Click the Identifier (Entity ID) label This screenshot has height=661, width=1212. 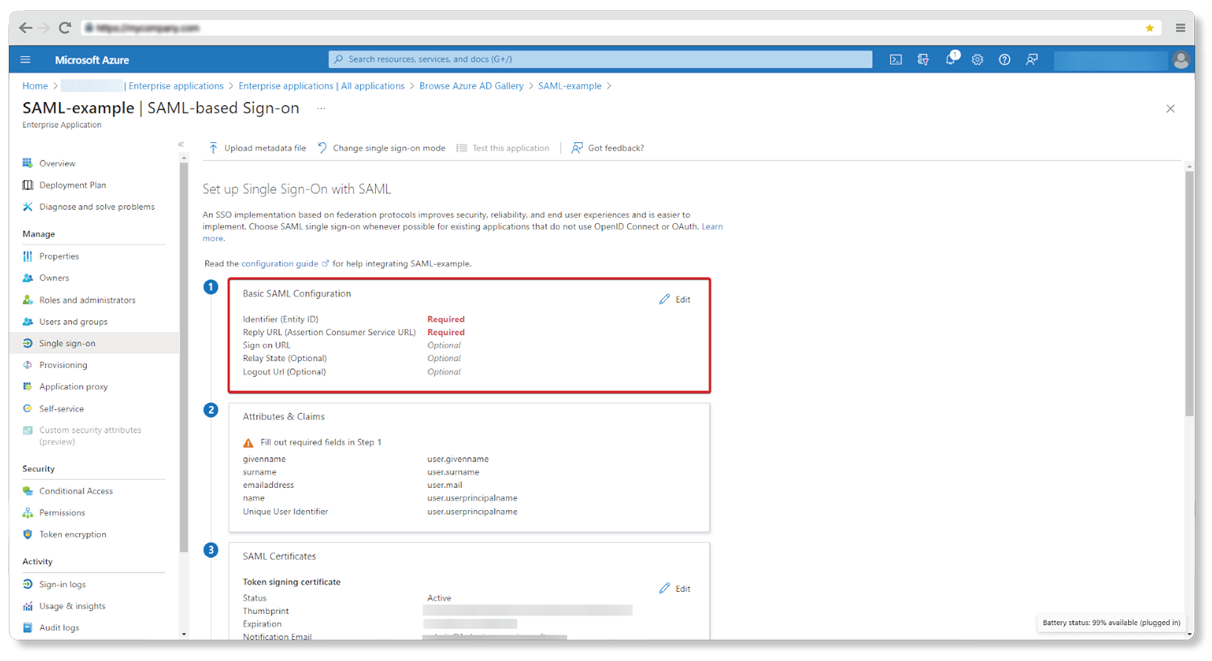281,320
